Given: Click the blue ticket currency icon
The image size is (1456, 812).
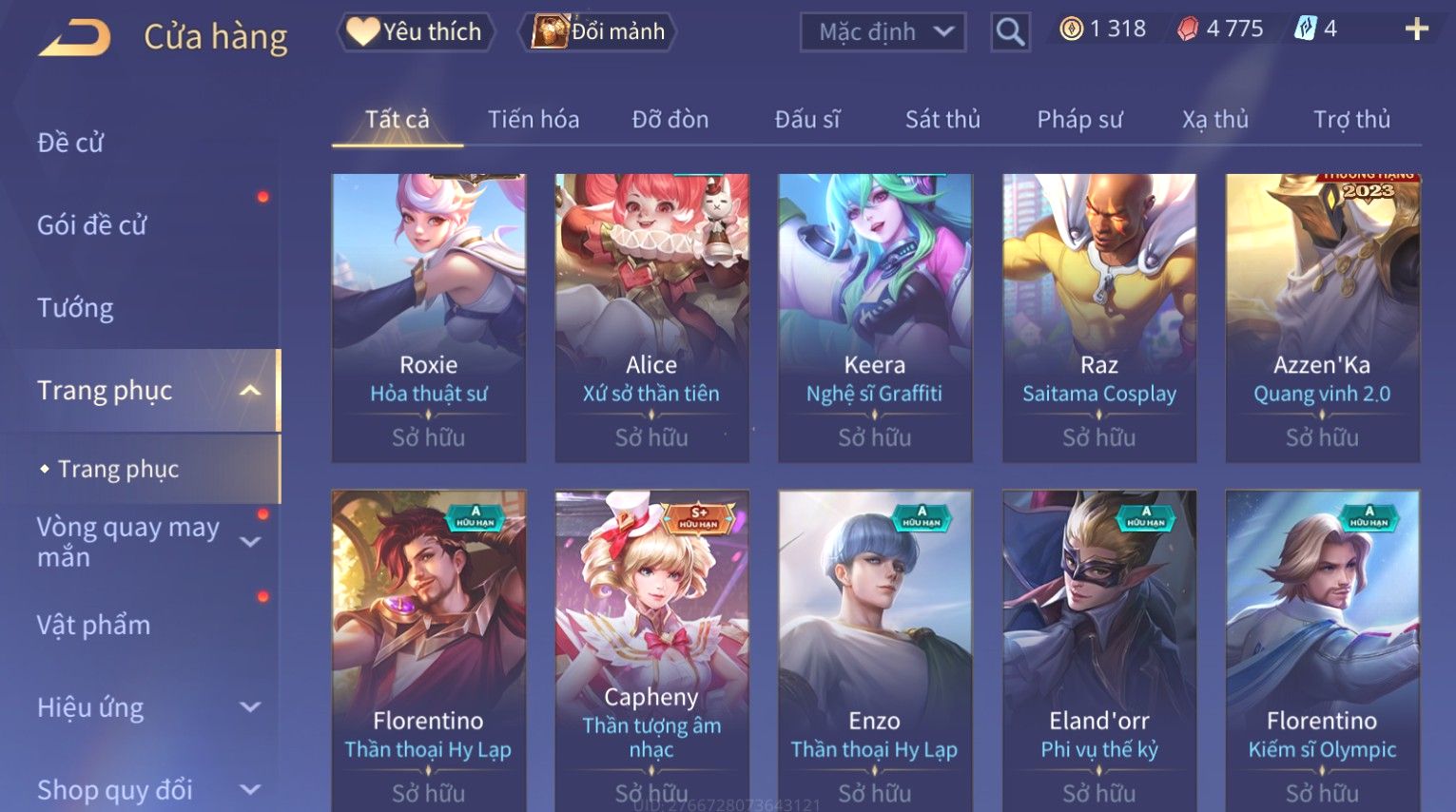Looking at the screenshot, I should tap(1305, 29).
